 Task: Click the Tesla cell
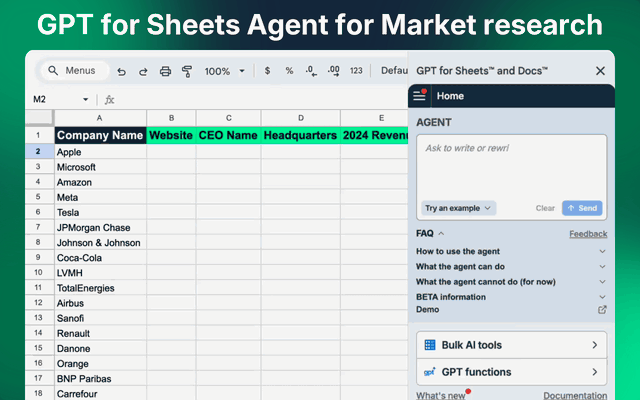click(x=100, y=212)
